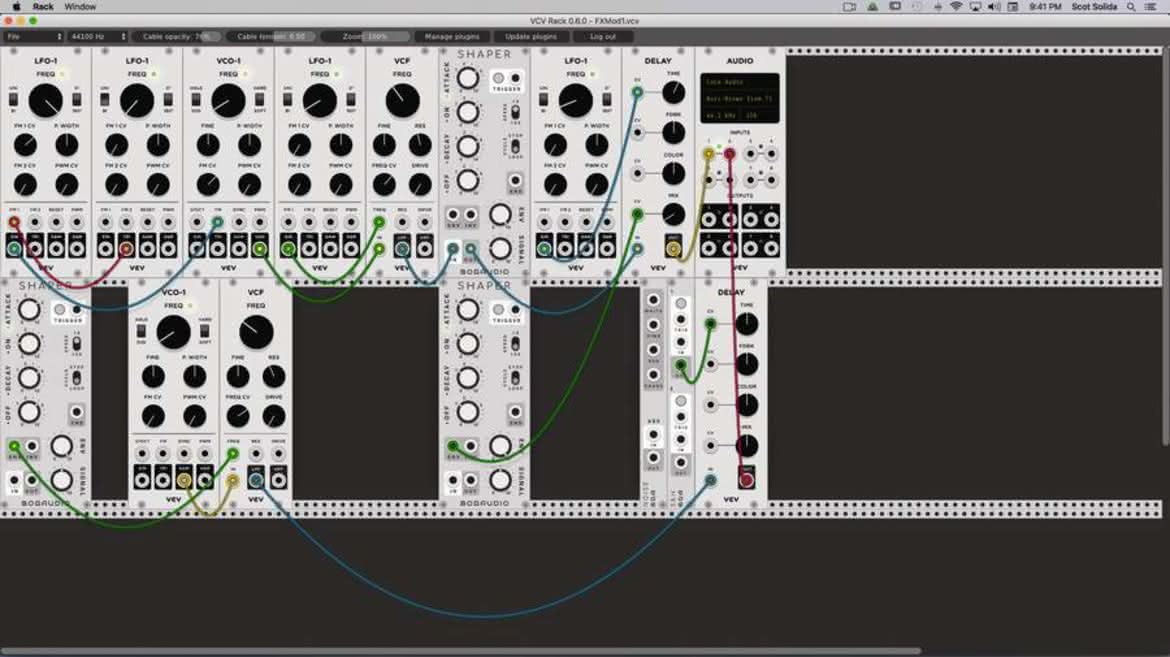Click second LFO-1 red TRI output jack
This screenshot has height=657, width=1170.
point(126,249)
